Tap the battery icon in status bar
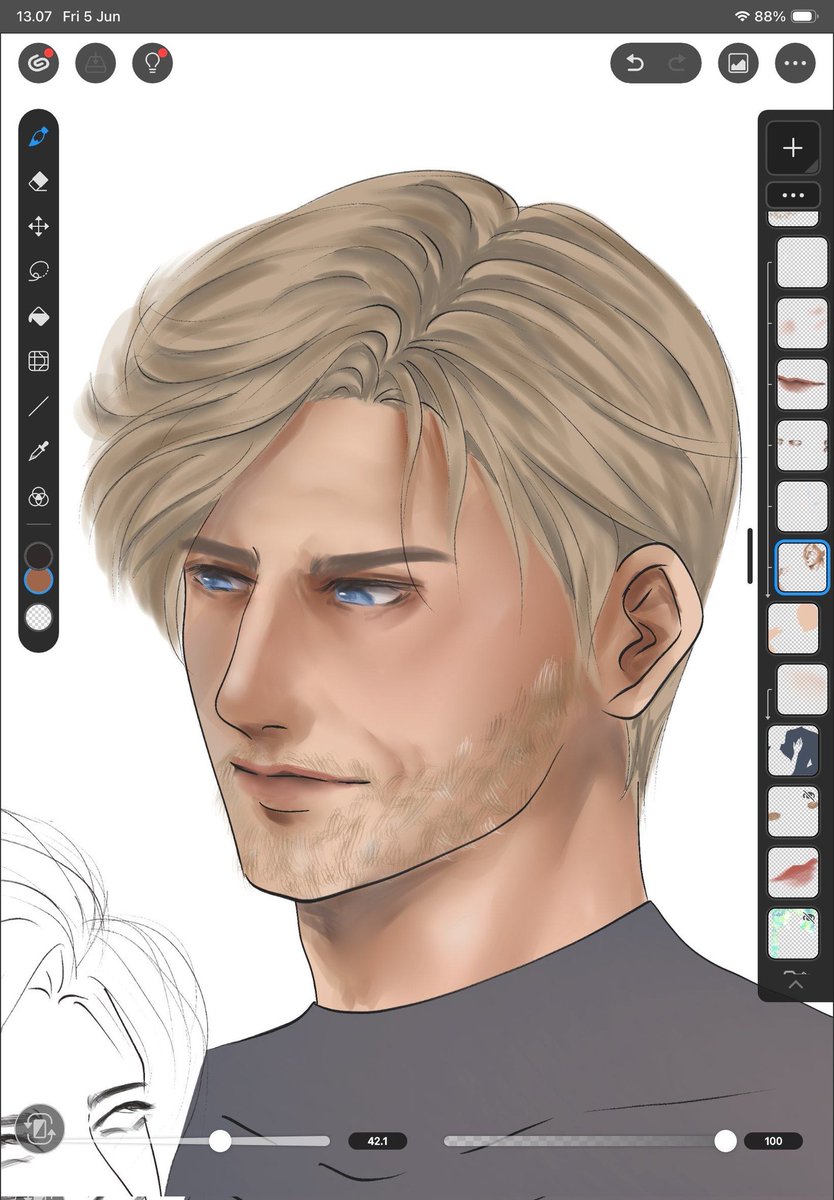The width and height of the screenshot is (834, 1200). pyautogui.click(x=804, y=17)
